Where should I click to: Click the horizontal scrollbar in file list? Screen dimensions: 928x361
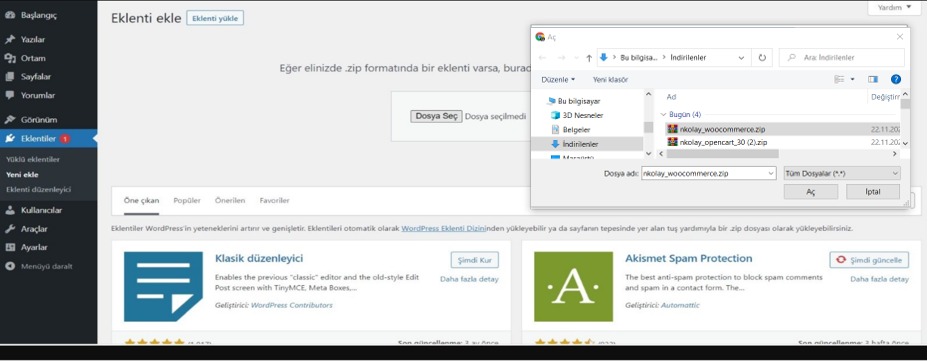tap(723, 154)
